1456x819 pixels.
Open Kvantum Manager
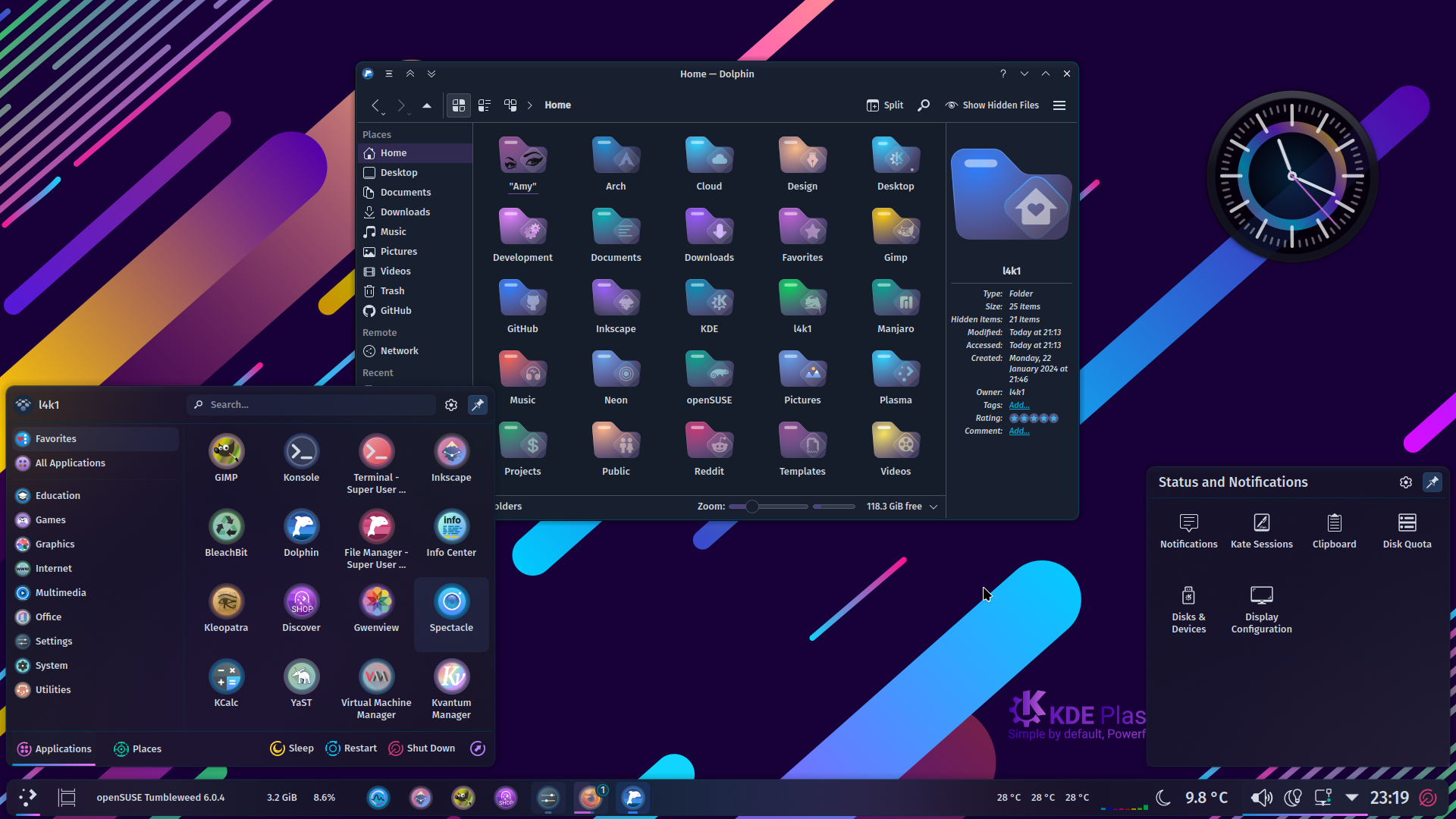451,689
